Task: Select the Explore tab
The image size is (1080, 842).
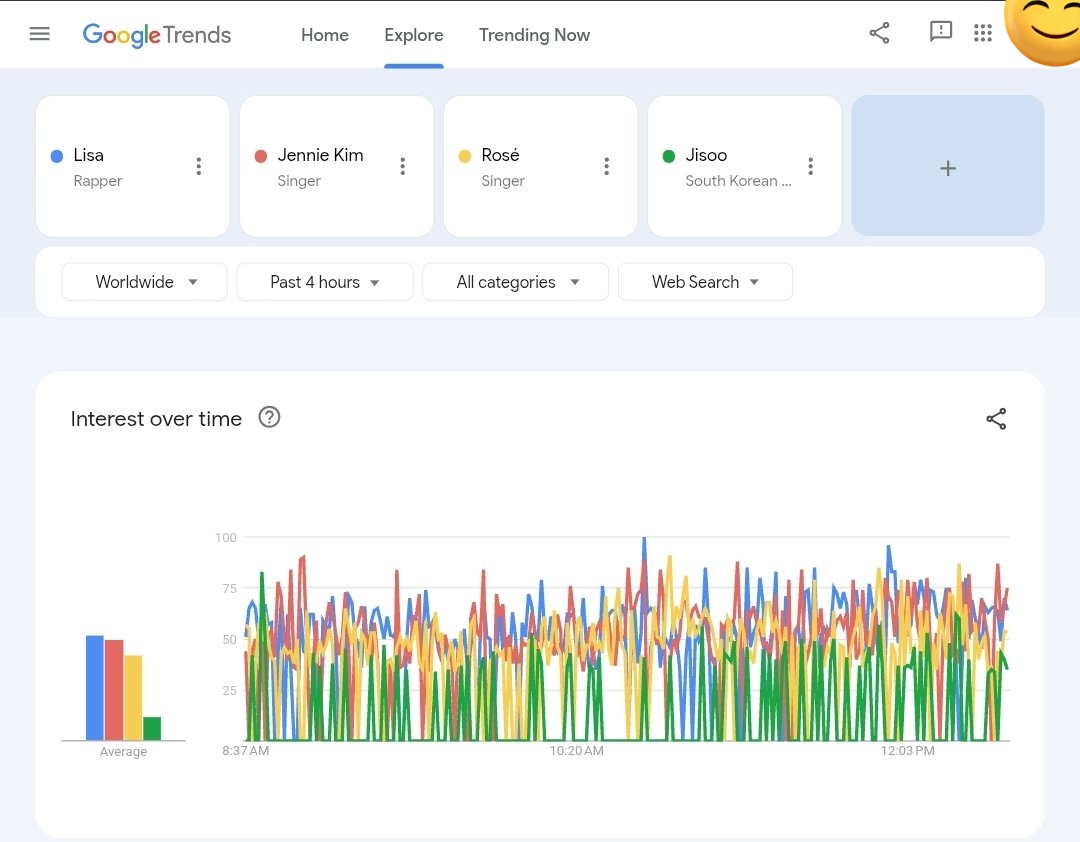Action: pos(414,35)
